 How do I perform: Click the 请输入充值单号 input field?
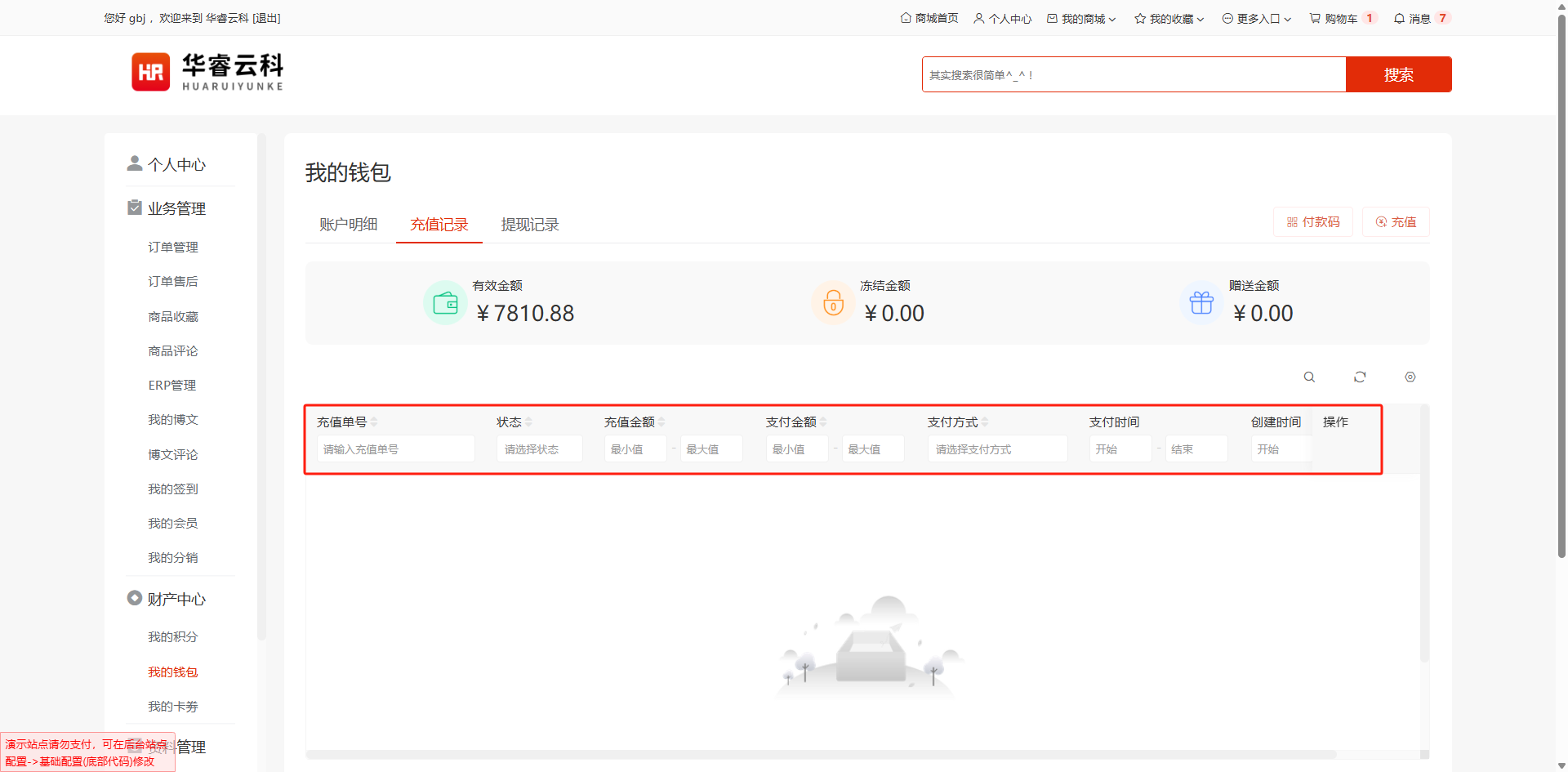[x=395, y=449]
